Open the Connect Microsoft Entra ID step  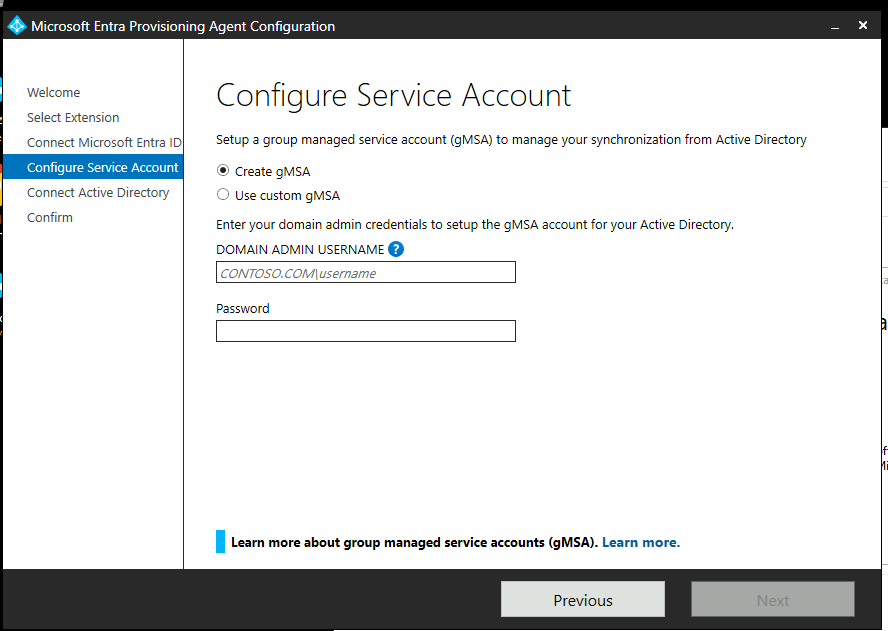click(104, 142)
